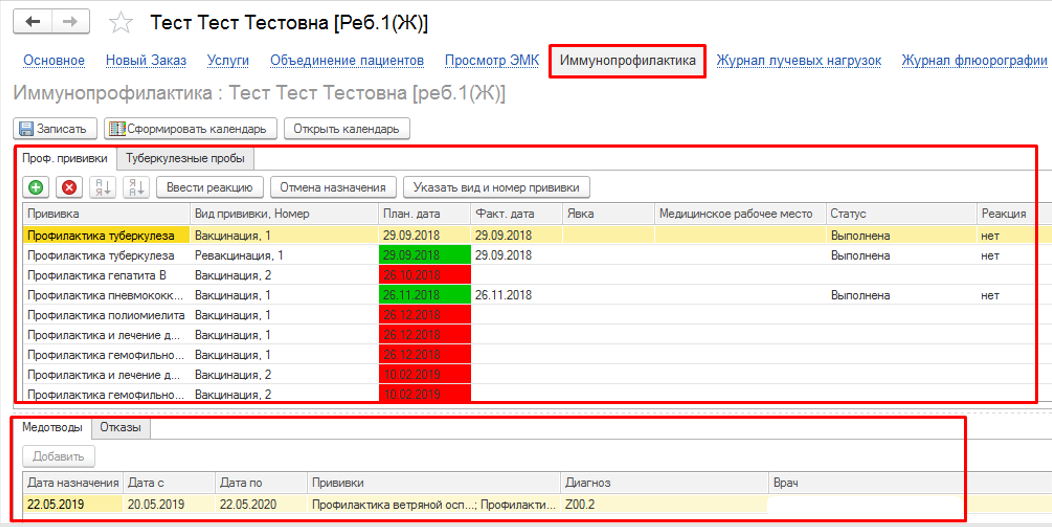
Task: Go to Журнал лучевых нагрузок
Action: pos(798,61)
